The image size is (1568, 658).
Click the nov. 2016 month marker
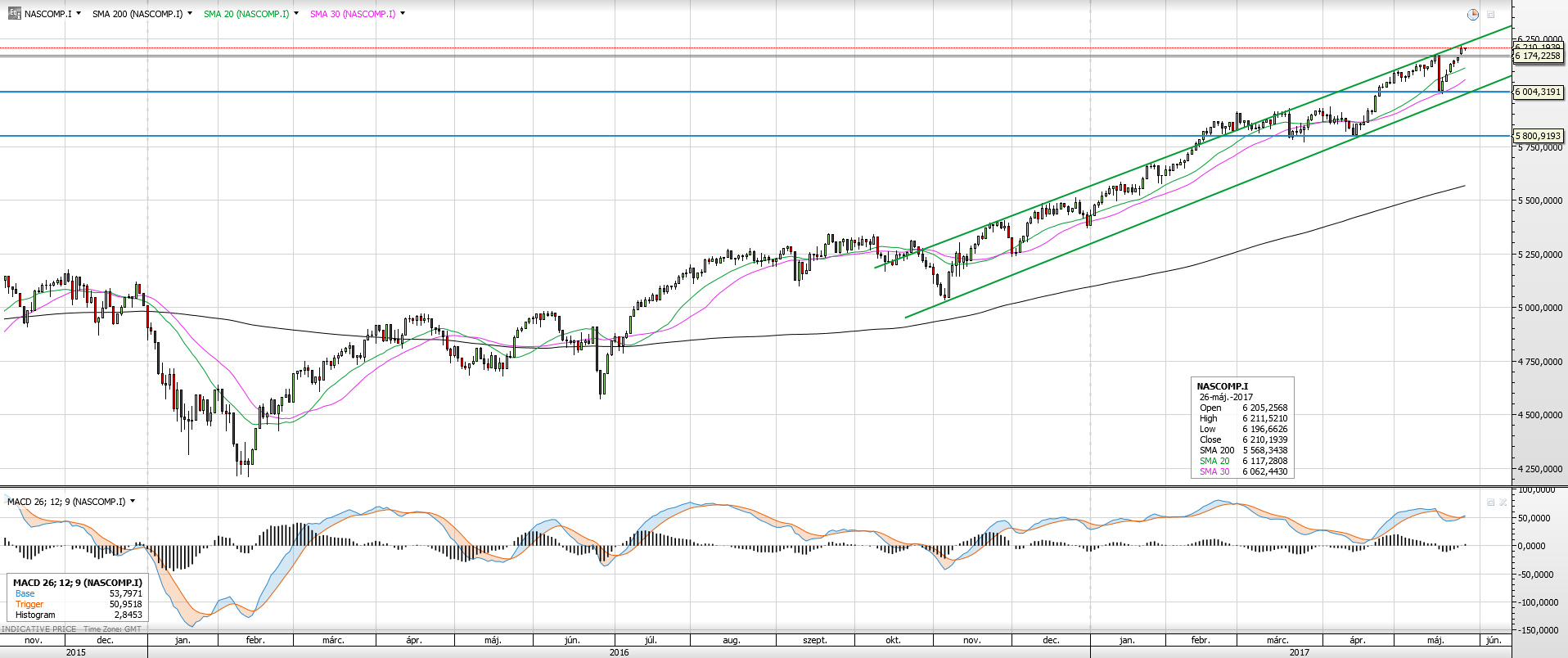click(971, 640)
